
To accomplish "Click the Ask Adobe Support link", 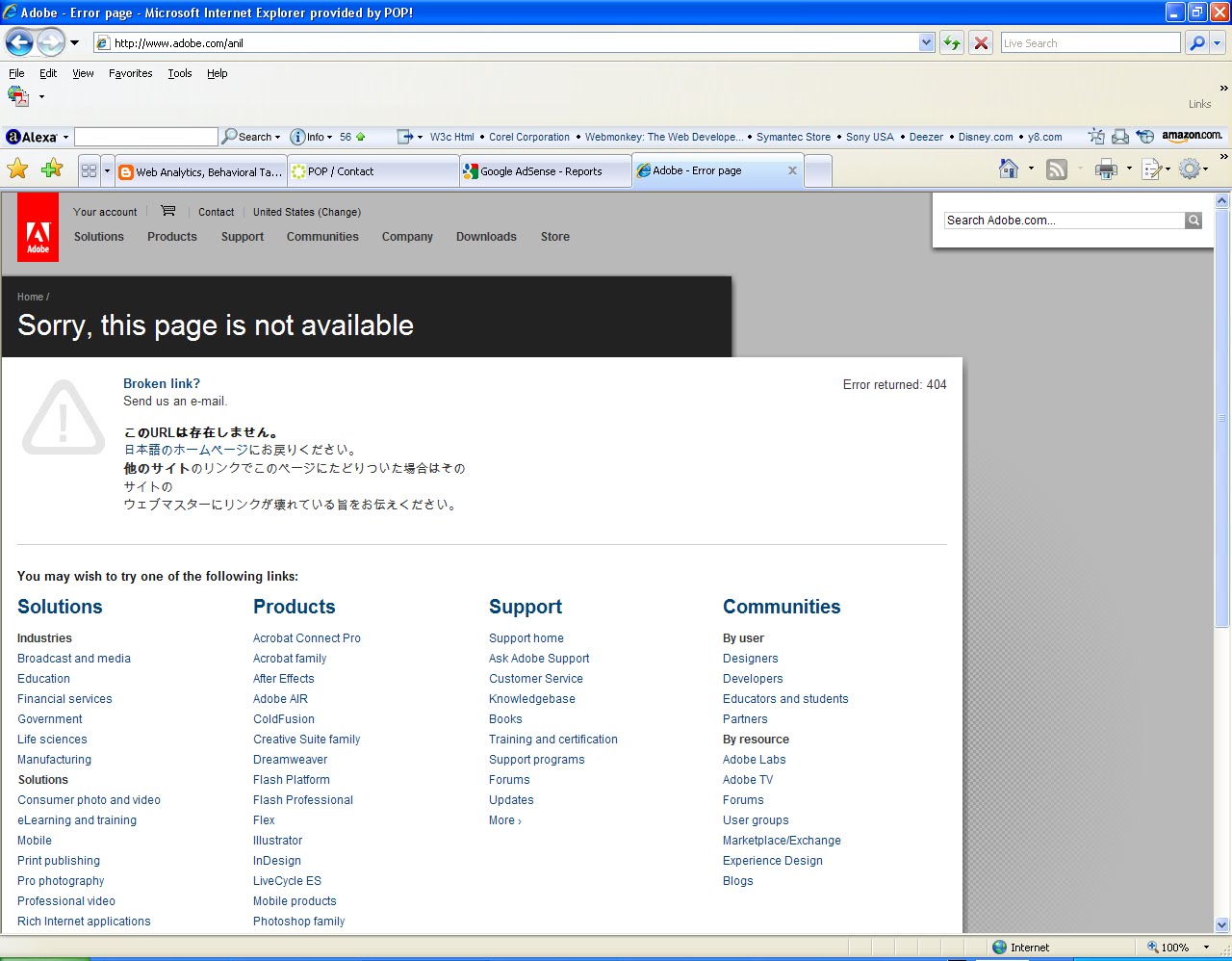I will (539, 659).
